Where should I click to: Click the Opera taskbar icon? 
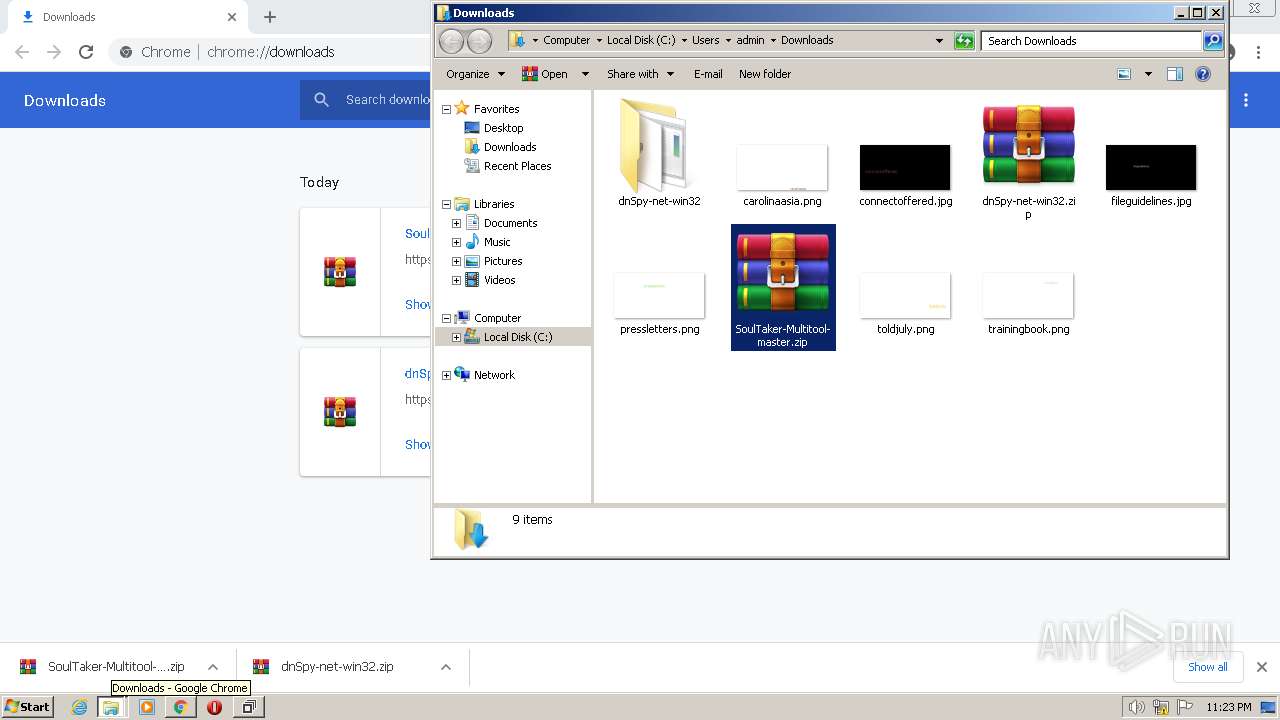click(x=214, y=707)
